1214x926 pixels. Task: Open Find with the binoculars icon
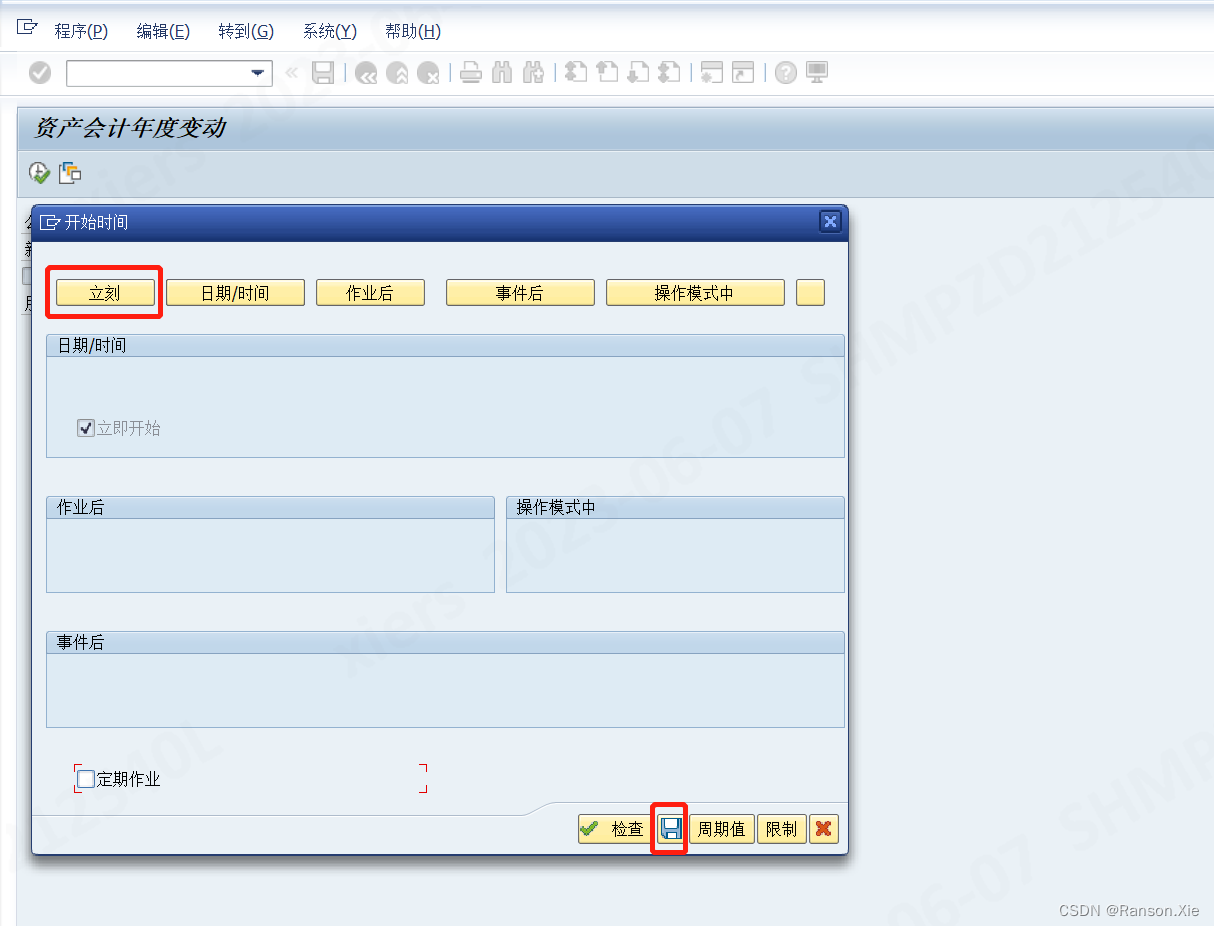point(501,72)
